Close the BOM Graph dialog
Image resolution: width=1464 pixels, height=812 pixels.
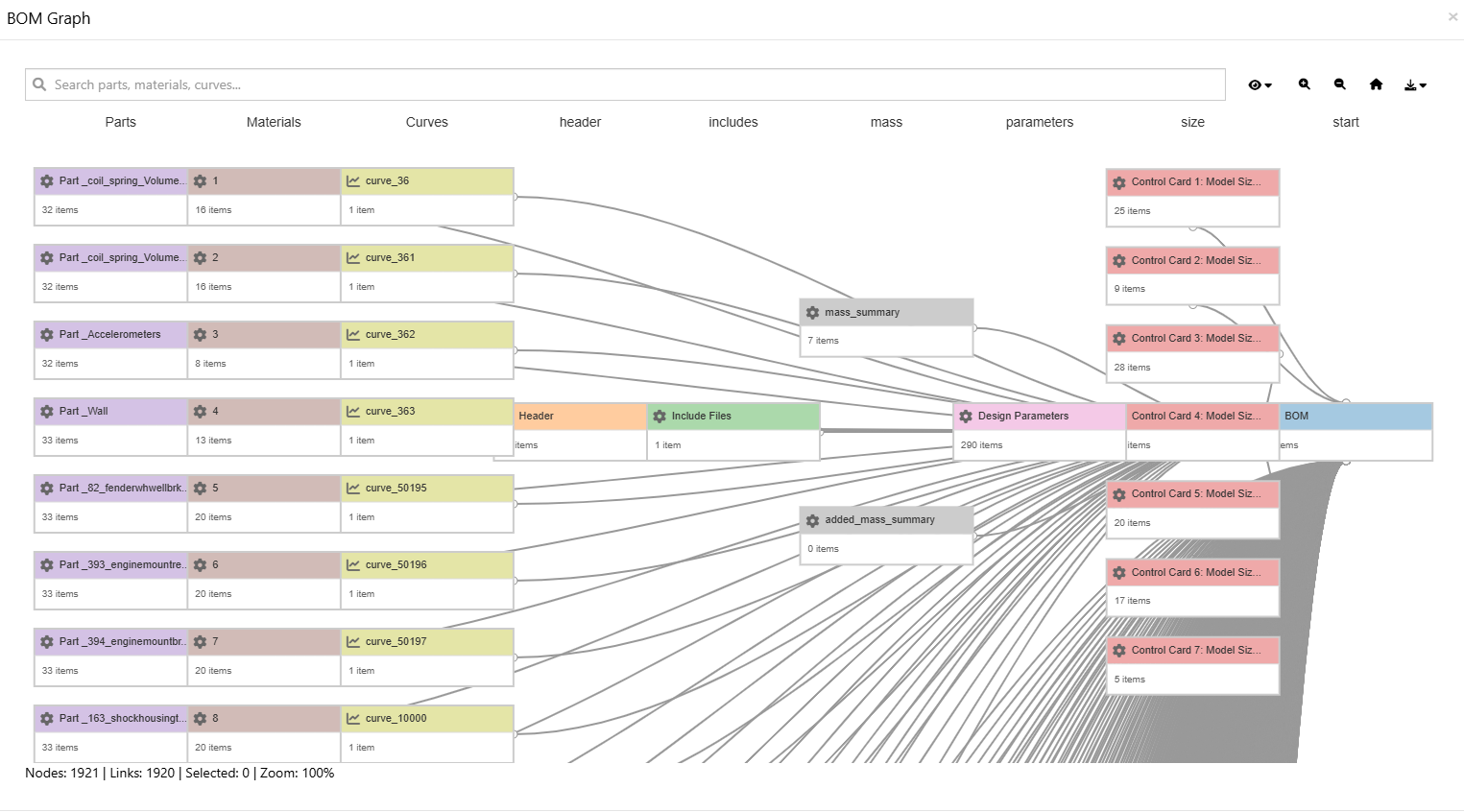coord(1452,16)
